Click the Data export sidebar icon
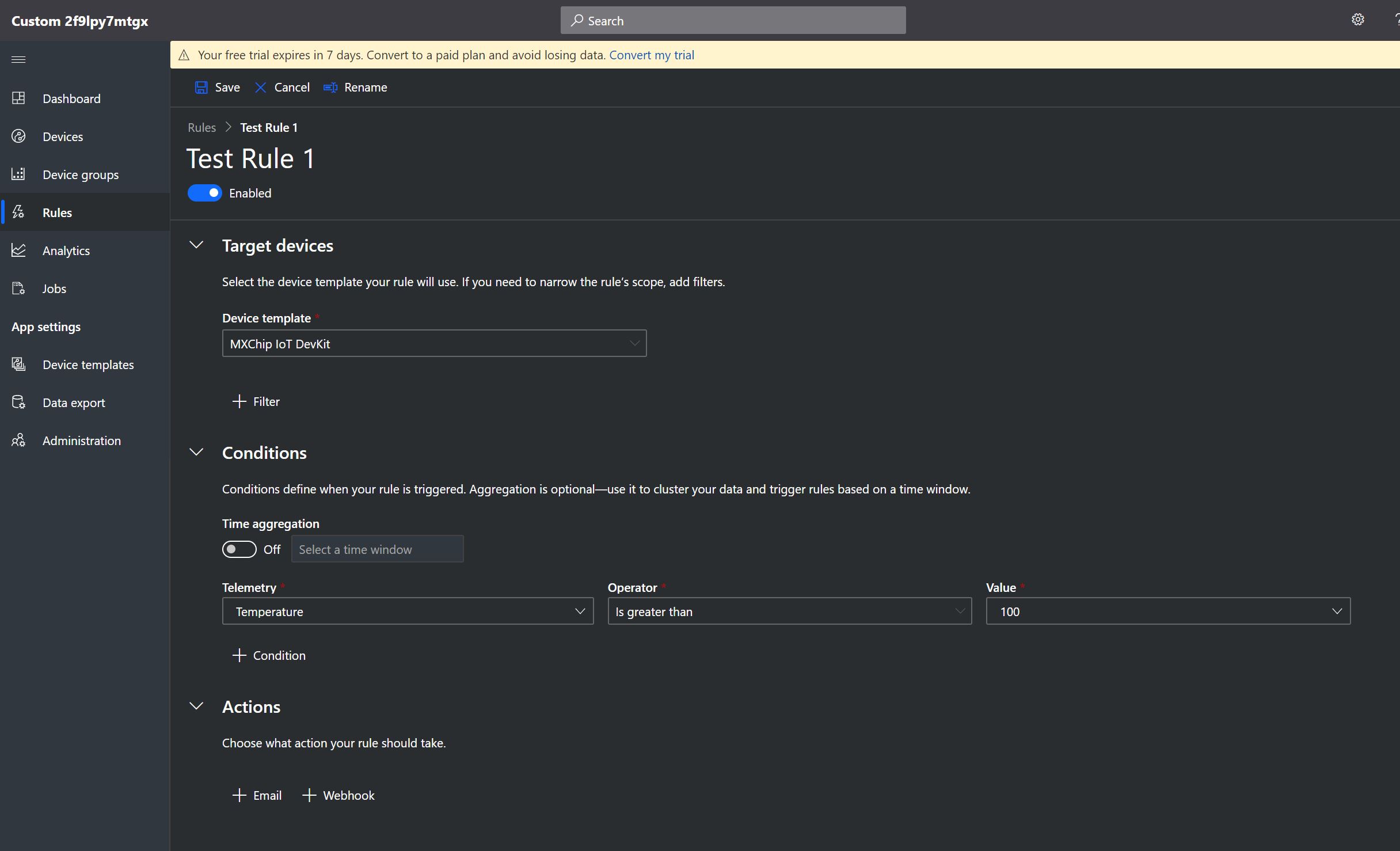Screen dimensions: 1400x851 click(18, 402)
